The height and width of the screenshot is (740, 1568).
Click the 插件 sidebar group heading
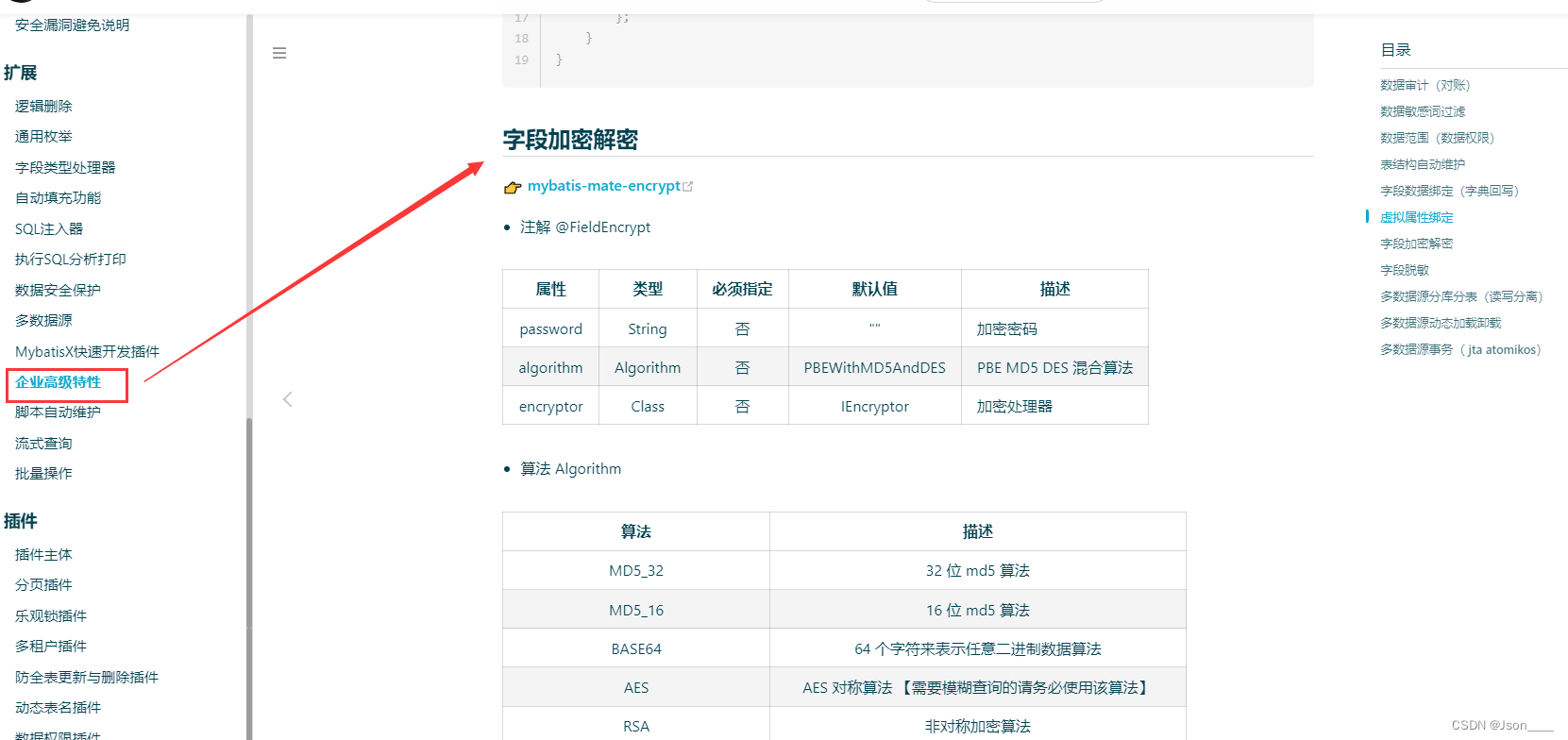[21, 521]
